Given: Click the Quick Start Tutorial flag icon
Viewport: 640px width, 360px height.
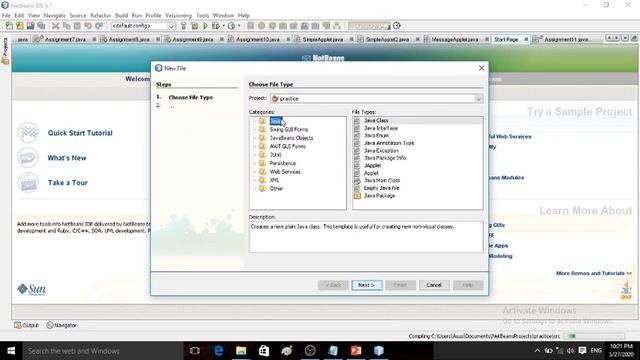Looking at the screenshot, I should 28,133.
